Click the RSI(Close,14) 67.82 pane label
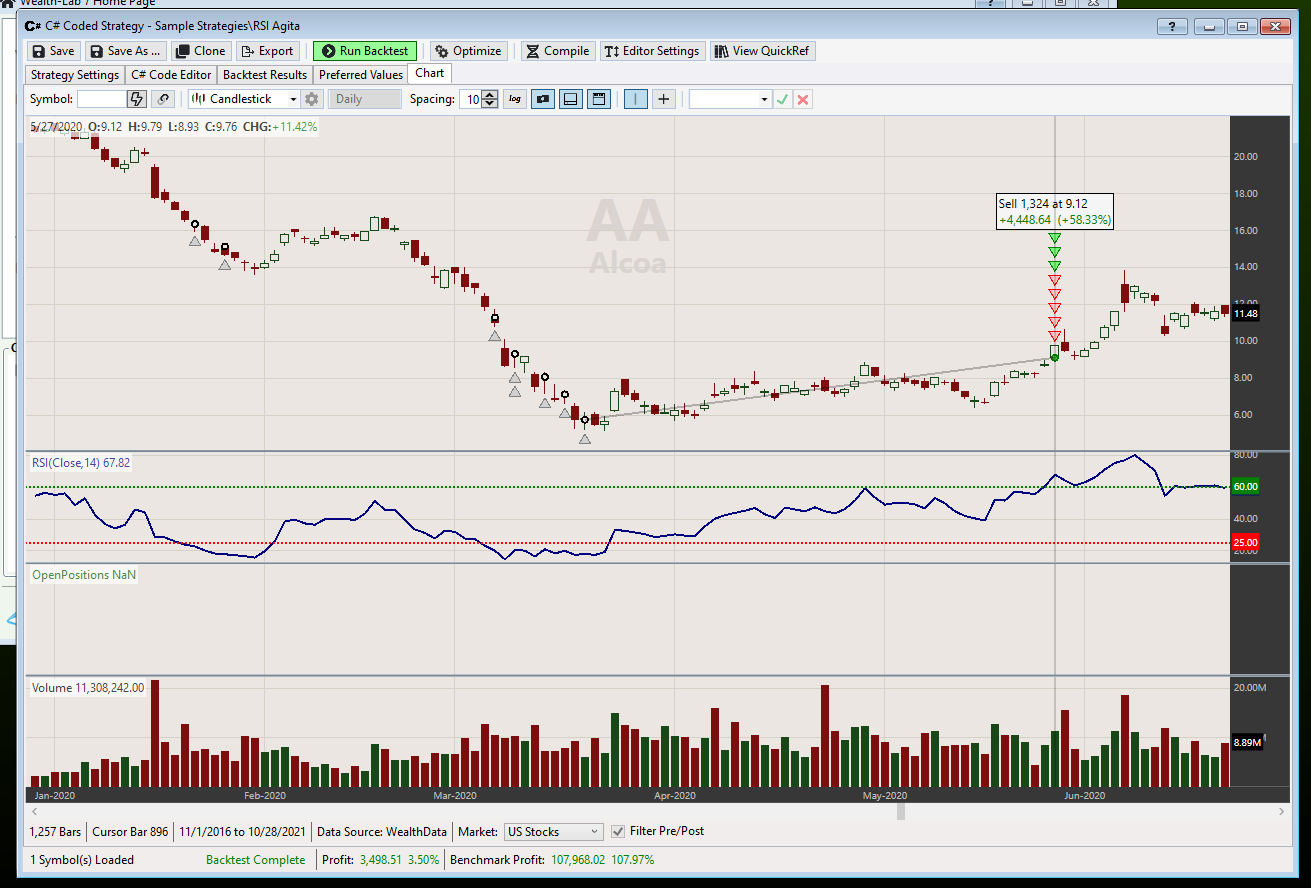1311x888 pixels. (x=81, y=462)
